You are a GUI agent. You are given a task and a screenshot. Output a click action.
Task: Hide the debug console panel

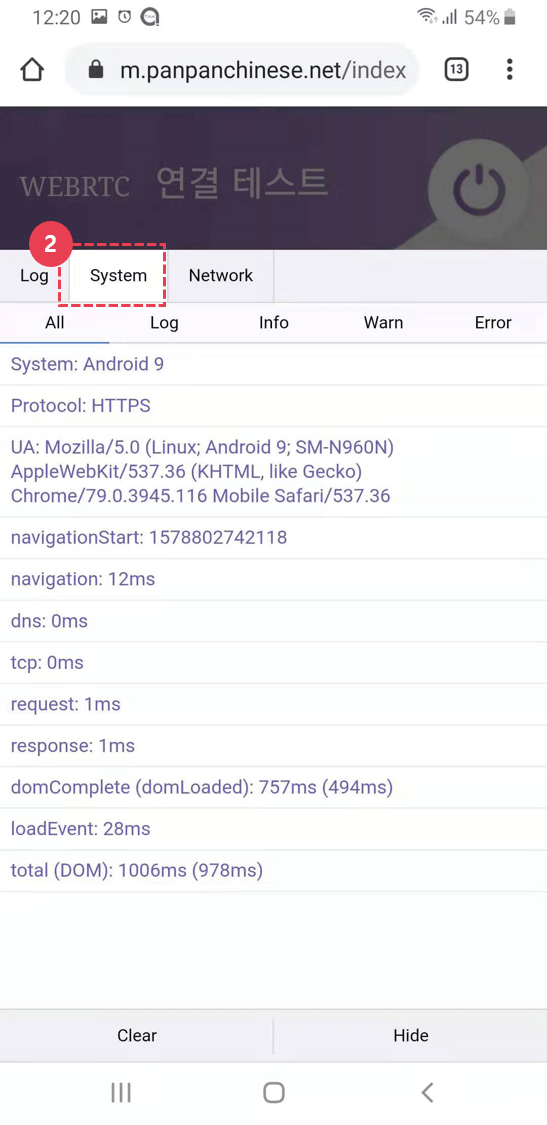coord(411,1035)
